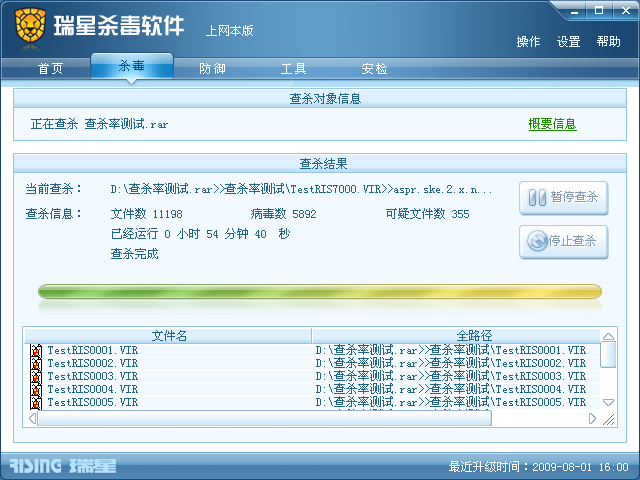Click the 正在查杀 查杀率测试.rar text
This screenshot has width=640, height=480.
click(99, 124)
